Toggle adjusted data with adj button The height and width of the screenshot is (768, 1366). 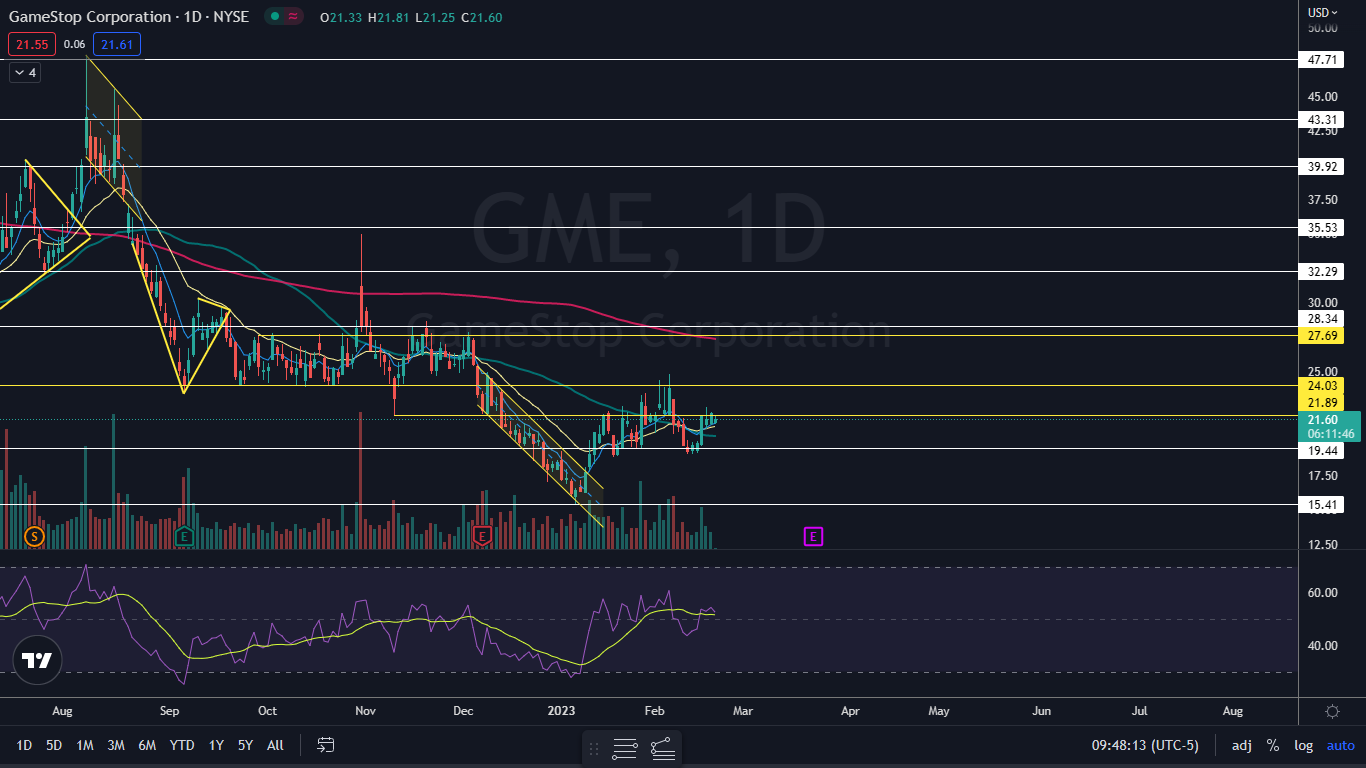click(1241, 745)
